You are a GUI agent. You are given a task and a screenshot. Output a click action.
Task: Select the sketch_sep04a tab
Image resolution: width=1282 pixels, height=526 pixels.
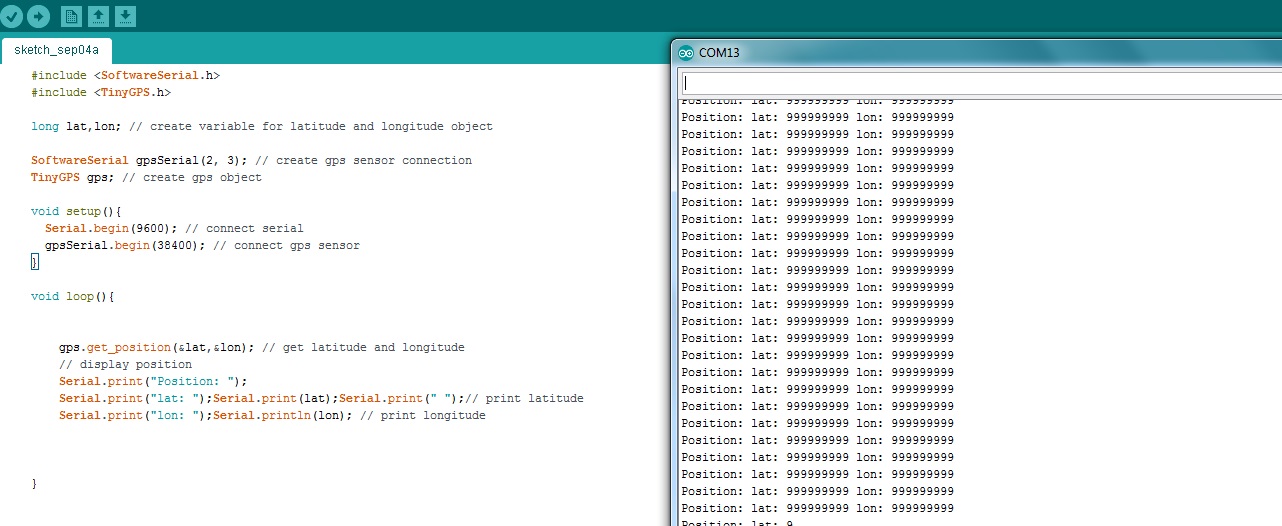point(56,50)
